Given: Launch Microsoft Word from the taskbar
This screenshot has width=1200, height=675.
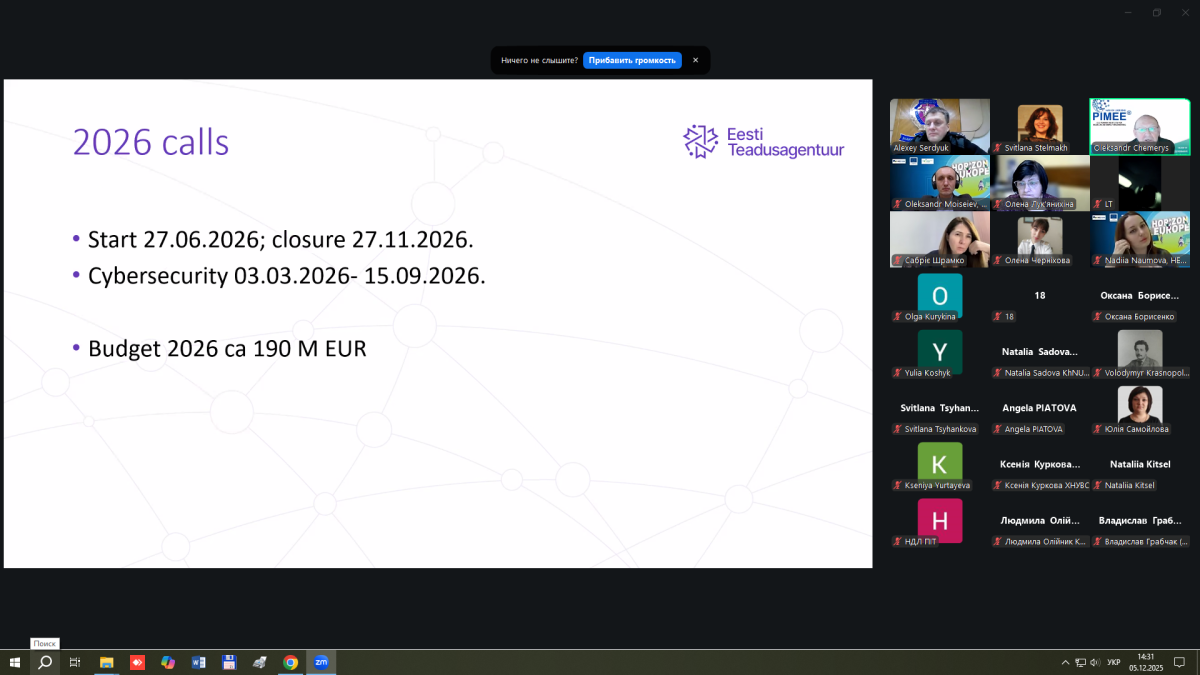Looking at the screenshot, I should 198,662.
